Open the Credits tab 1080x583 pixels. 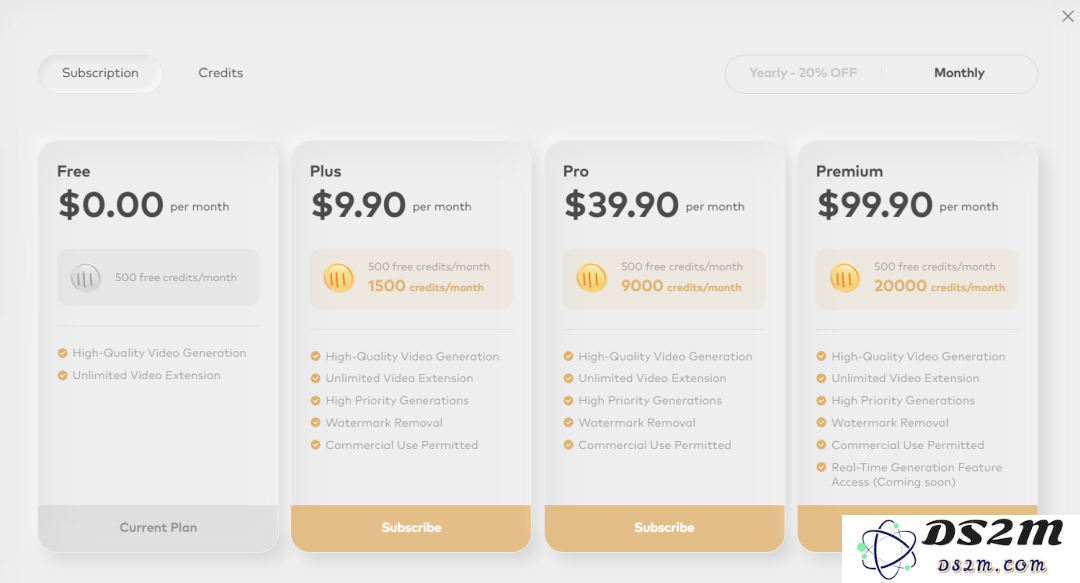point(220,73)
